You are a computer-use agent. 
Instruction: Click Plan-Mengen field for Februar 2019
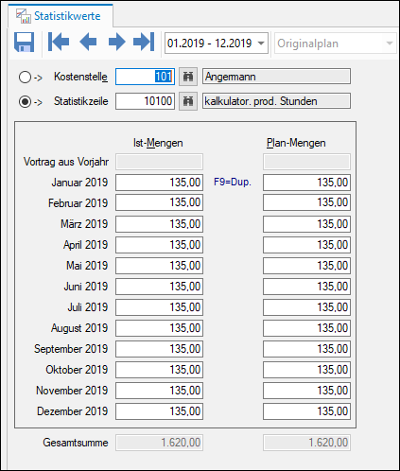pyautogui.click(x=307, y=202)
